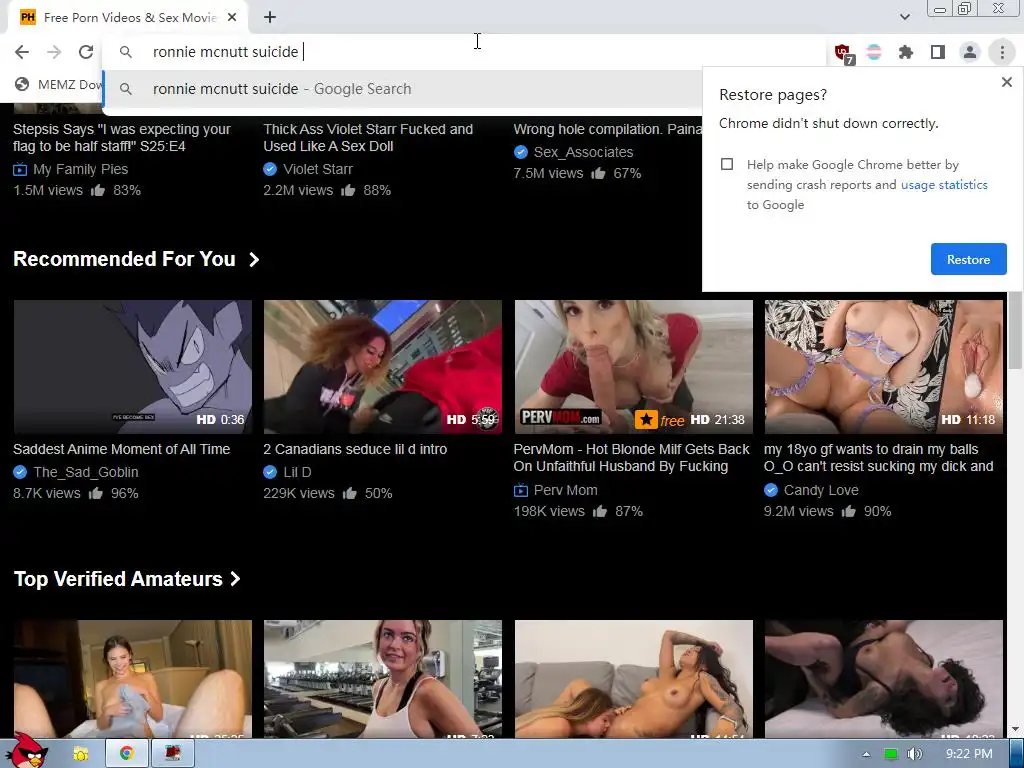Open the taskbar file explorer icon

[81, 754]
